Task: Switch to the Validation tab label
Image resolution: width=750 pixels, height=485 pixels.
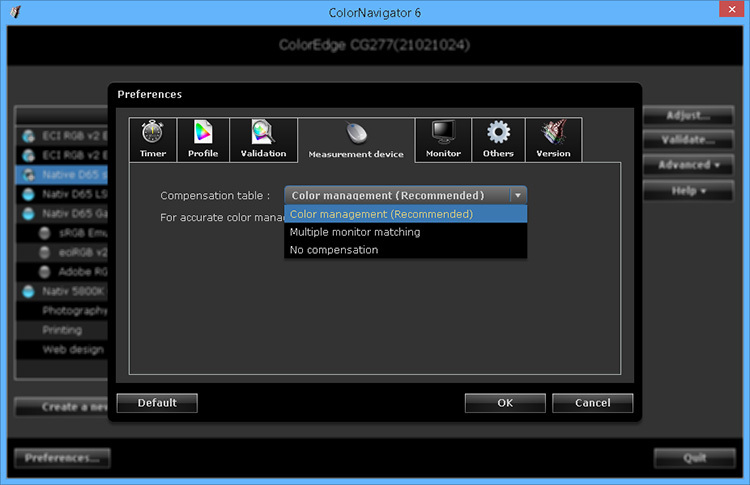Action: [x=263, y=154]
